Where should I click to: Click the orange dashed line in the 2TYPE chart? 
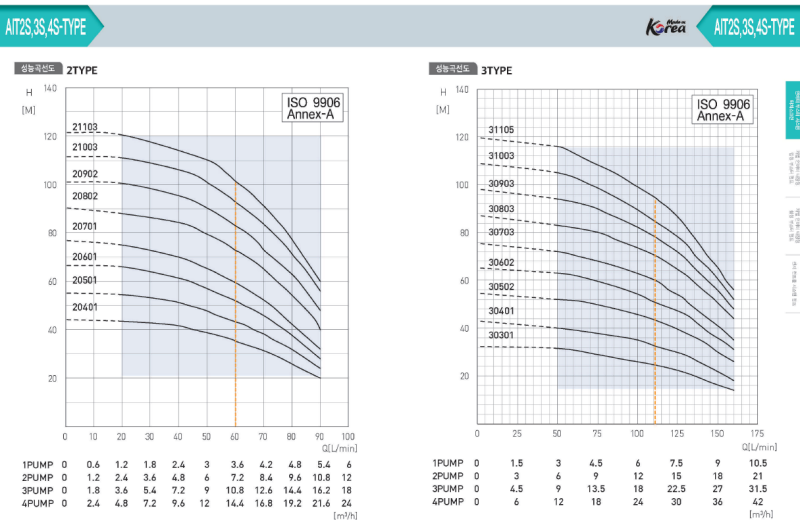point(235,304)
